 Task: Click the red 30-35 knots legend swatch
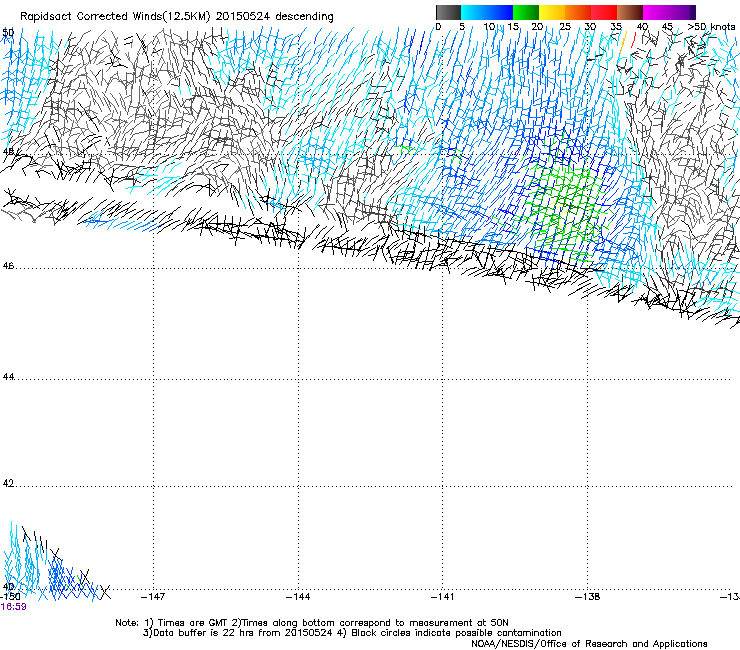pos(604,12)
